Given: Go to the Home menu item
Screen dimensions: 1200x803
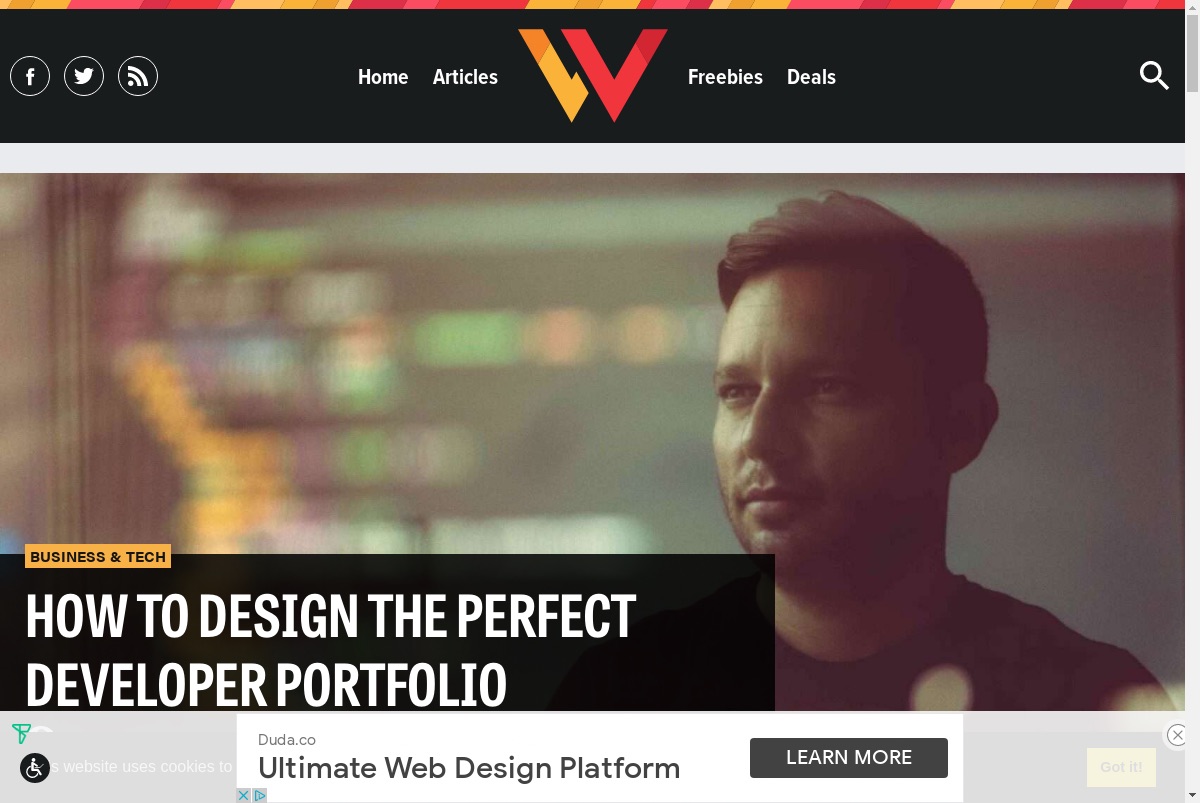Looking at the screenshot, I should click(x=383, y=77).
